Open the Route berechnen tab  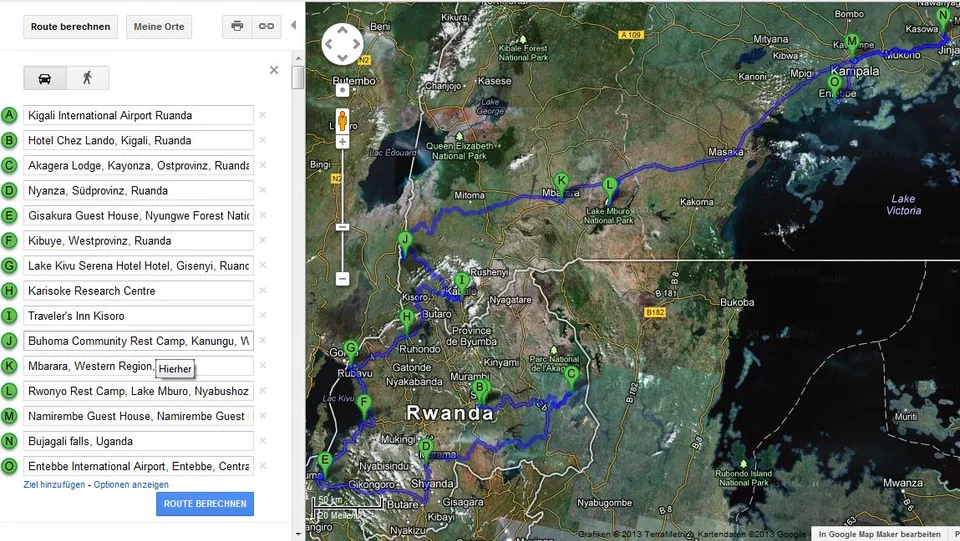(x=70, y=27)
